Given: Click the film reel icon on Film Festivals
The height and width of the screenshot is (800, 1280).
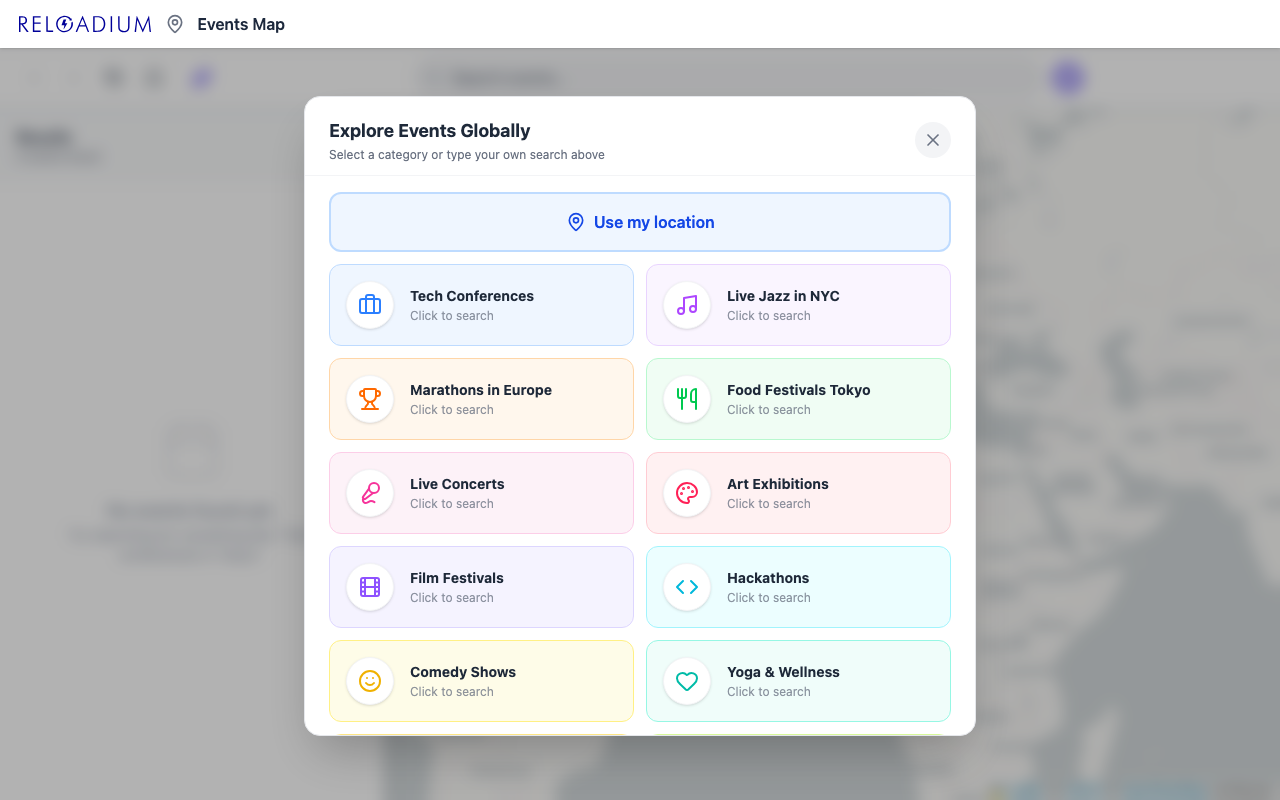Looking at the screenshot, I should (x=370, y=586).
